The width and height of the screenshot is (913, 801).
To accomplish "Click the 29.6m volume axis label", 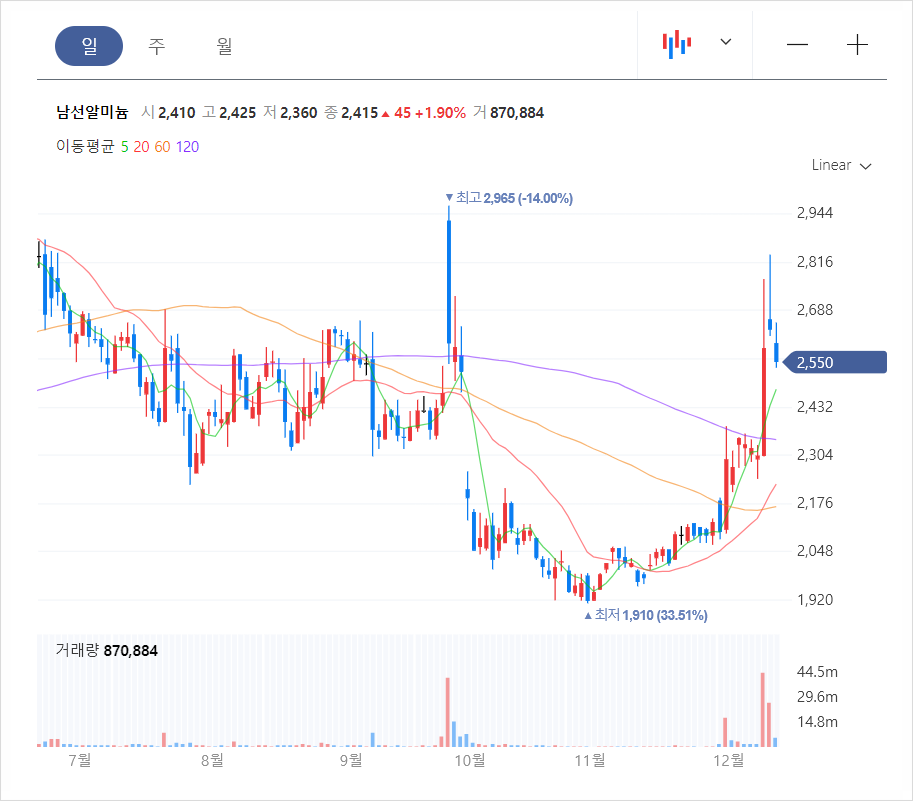I will click(818, 697).
